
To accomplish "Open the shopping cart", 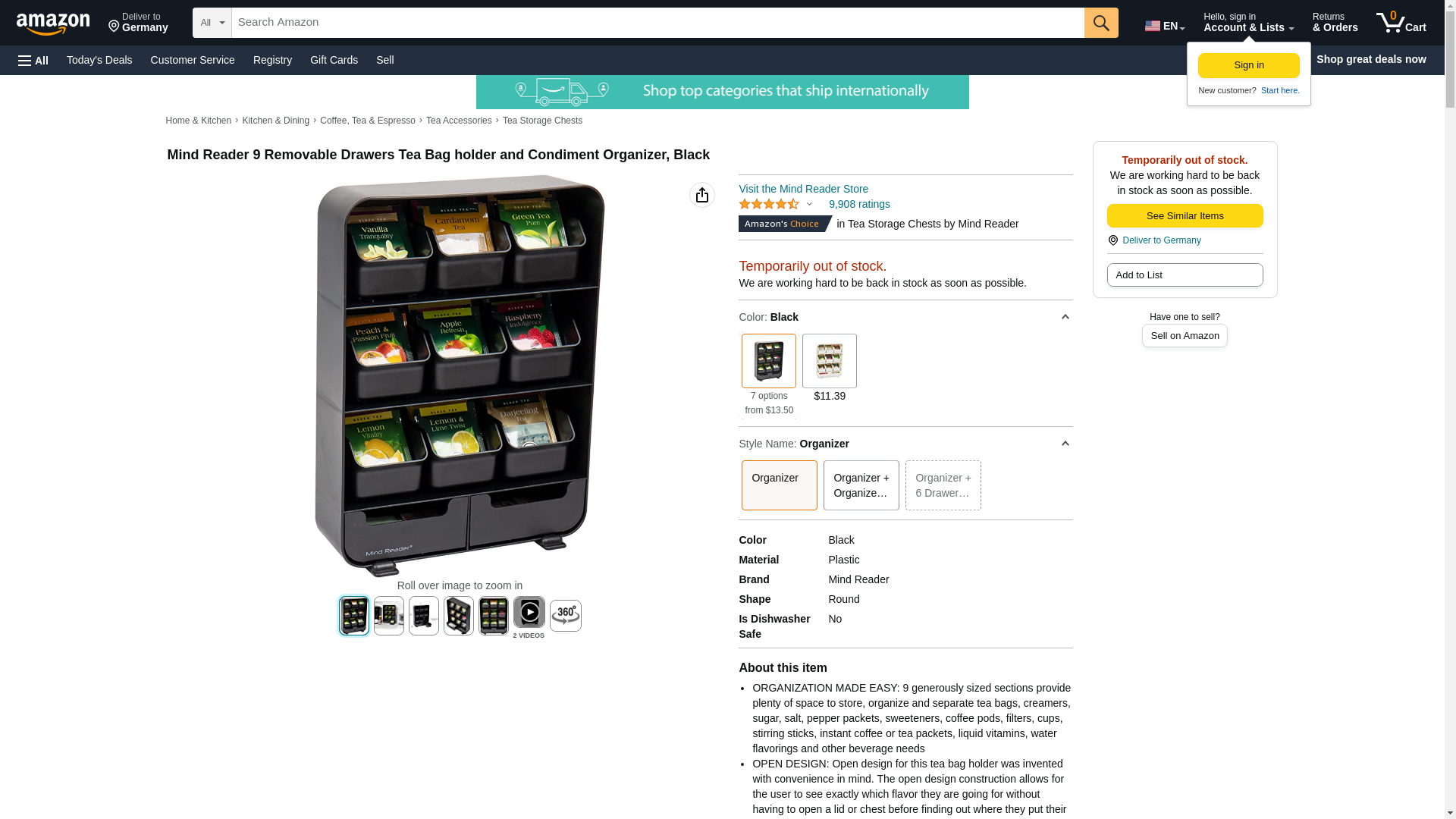I will [x=1401, y=23].
